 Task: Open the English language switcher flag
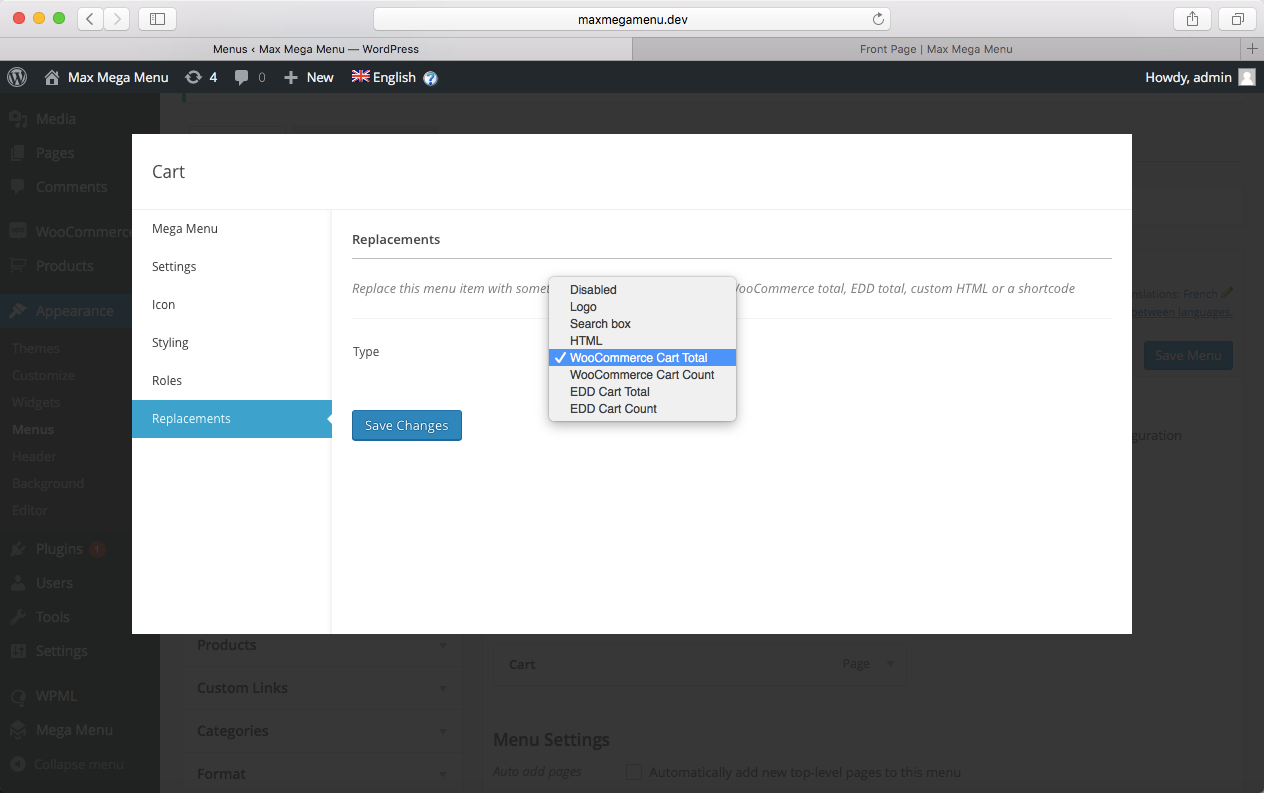point(360,76)
